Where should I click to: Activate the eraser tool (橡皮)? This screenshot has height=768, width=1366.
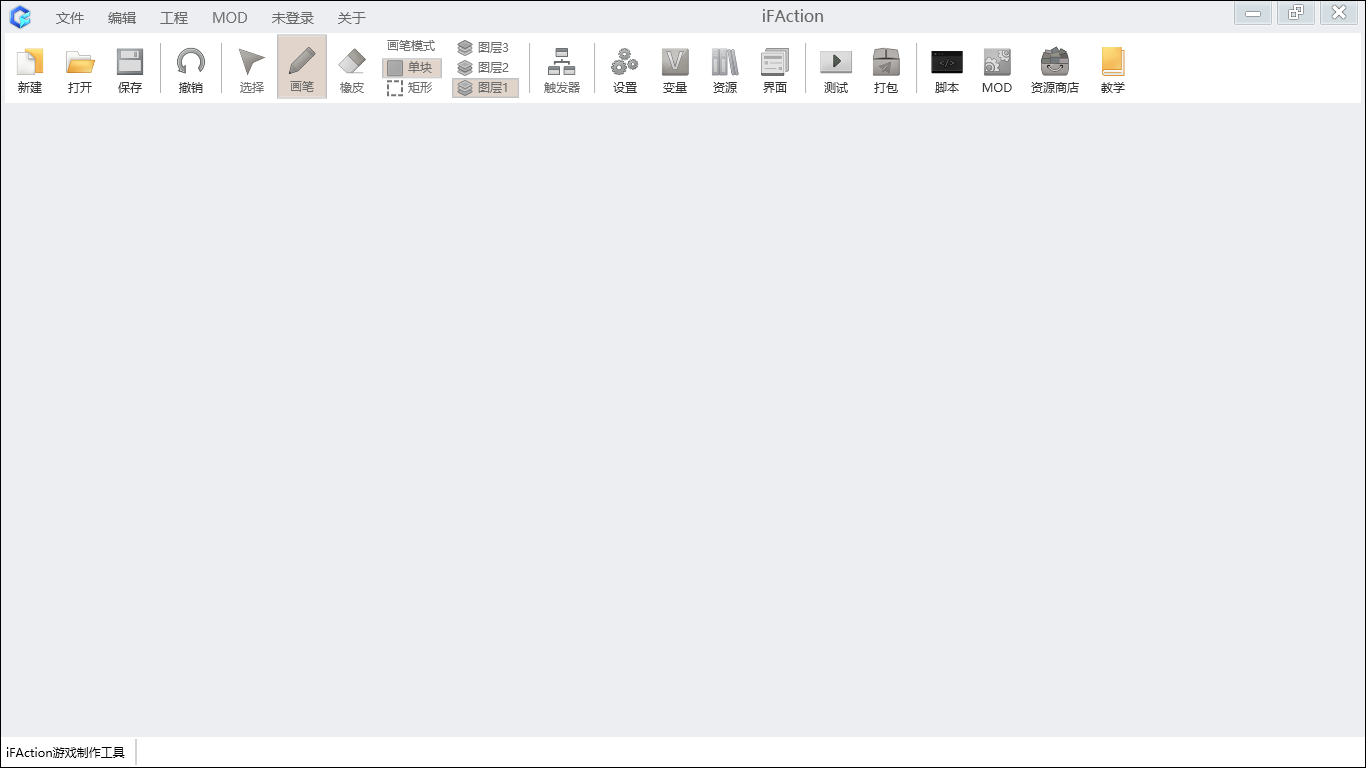tap(352, 70)
